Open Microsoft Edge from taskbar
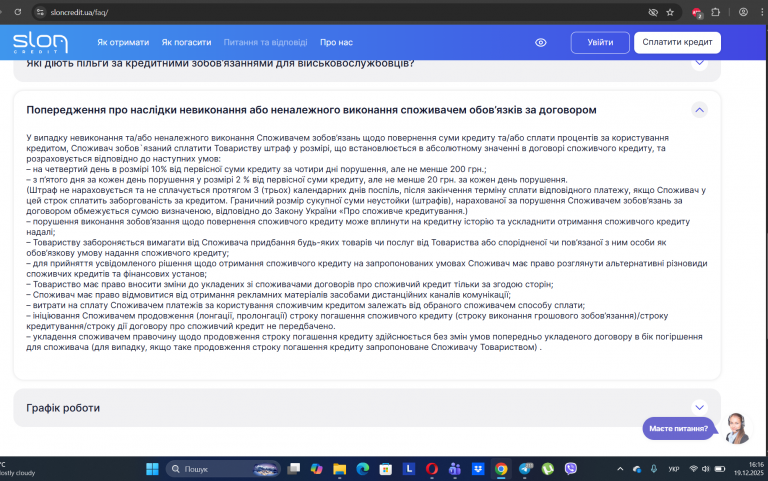The image size is (768, 481). click(x=362, y=469)
